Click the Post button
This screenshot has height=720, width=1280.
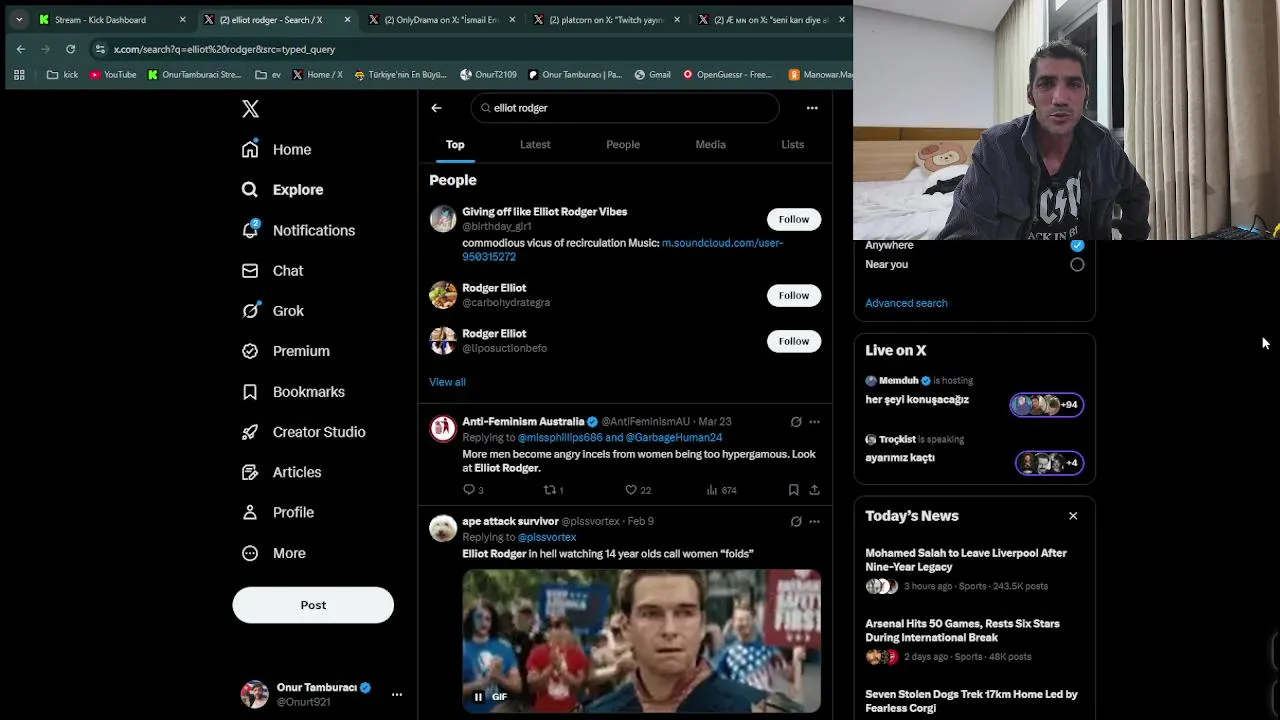[x=313, y=605]
